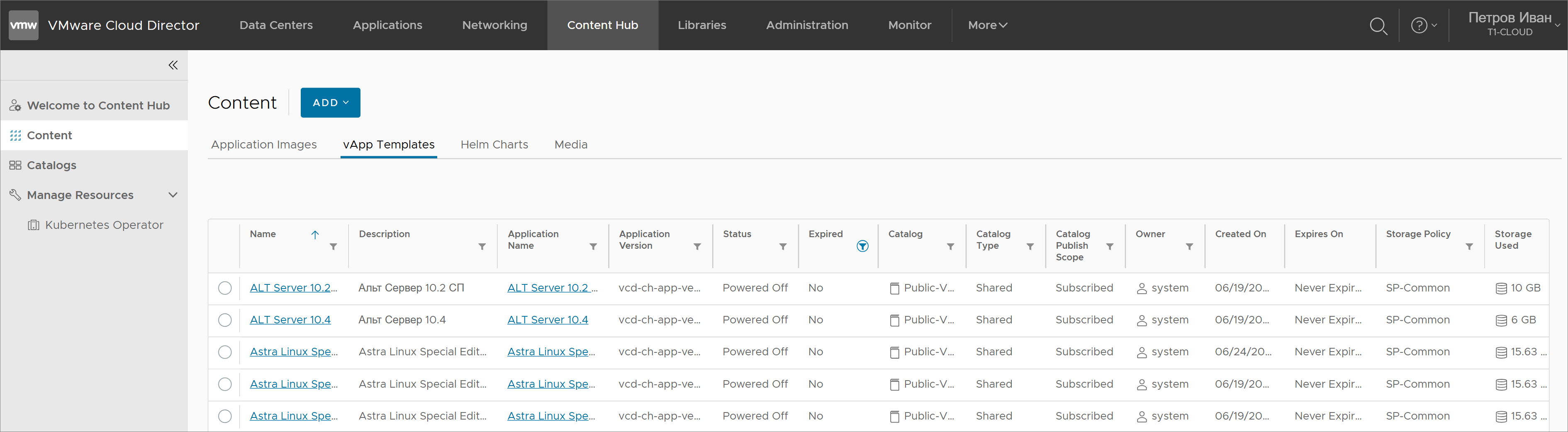Click the Kubernetes Operator icon
This screenshot has width=1568, height=432.
[34, 225]
